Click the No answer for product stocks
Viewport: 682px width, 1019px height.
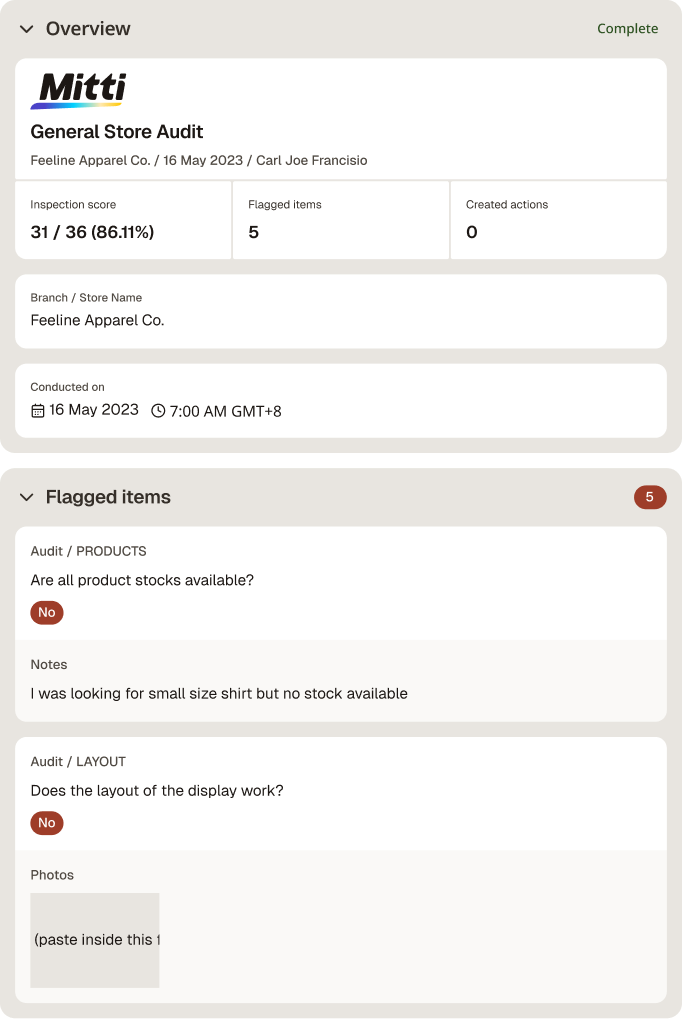(x=47, y=613)
